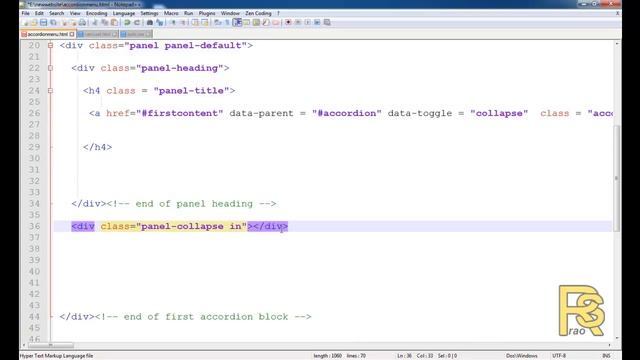
Task: Click Dos\Windows line ending in status bar
Action: tap(522, 356)
